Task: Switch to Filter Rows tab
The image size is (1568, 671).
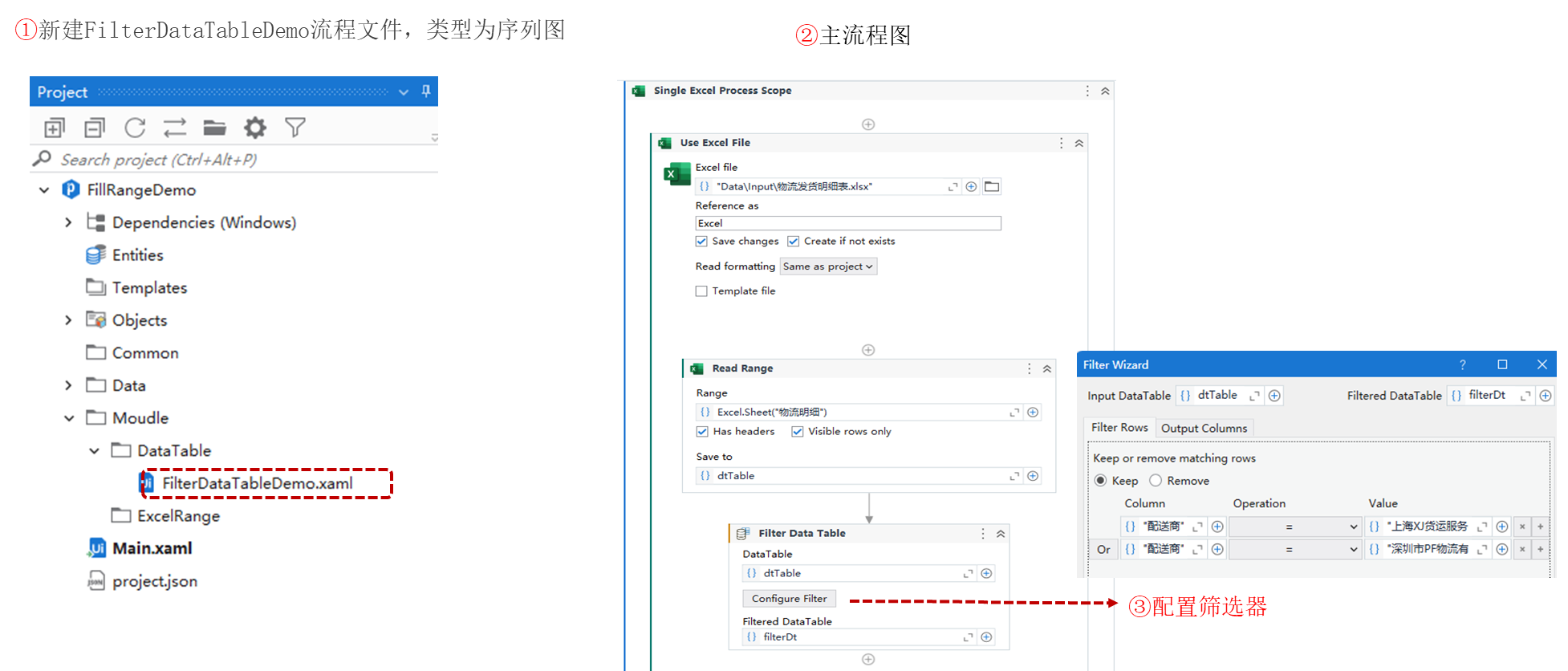Action: pyautogui.click(x=1119, y=428)
